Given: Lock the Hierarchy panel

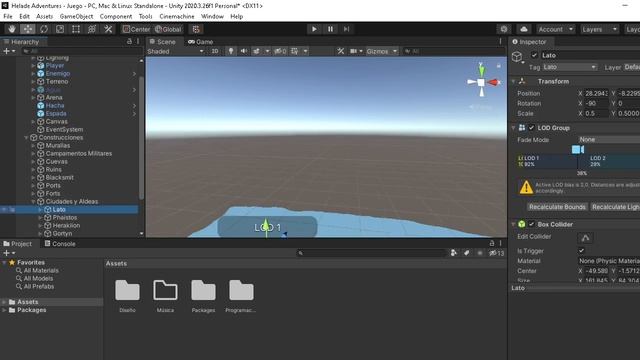Looking at the screenshot, I should [x=129, y=41].
